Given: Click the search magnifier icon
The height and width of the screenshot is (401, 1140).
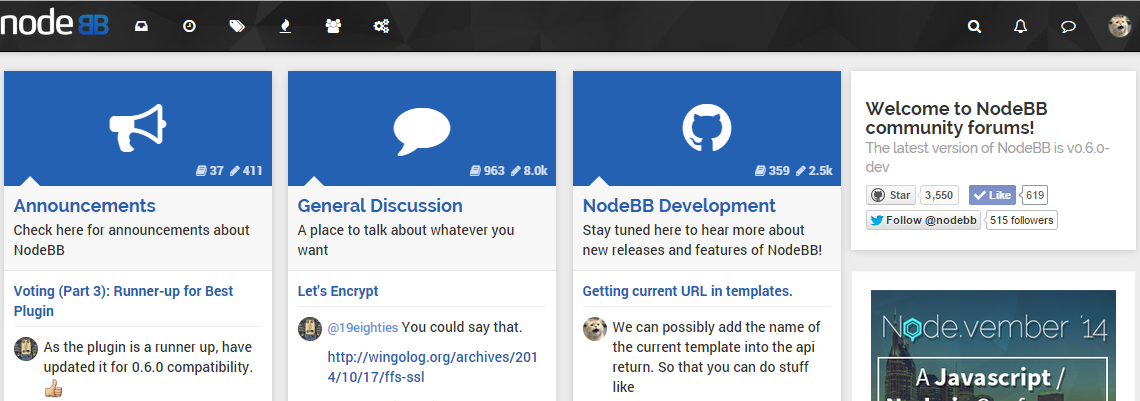Looking at the screenshot, I should click(974, 27).
